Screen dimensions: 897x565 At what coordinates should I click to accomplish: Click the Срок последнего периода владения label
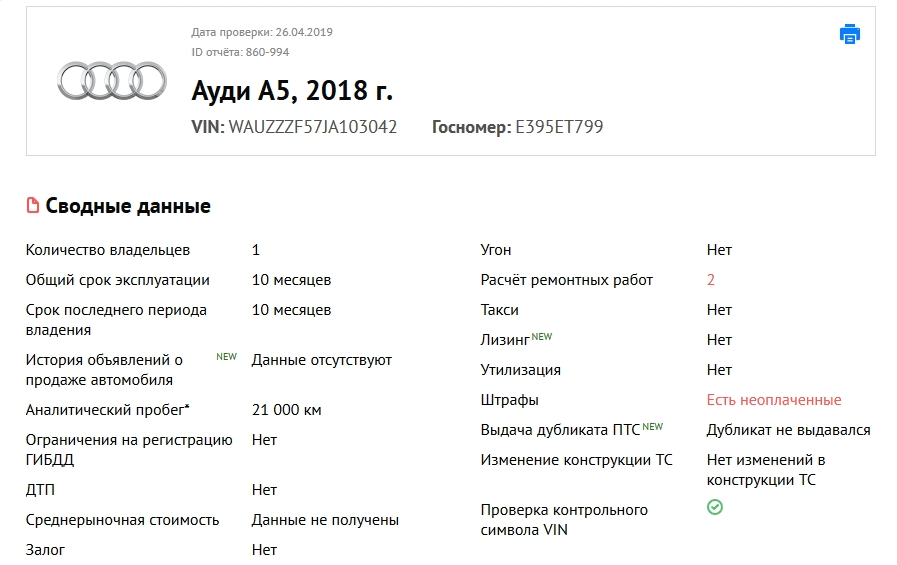[116, 320]
